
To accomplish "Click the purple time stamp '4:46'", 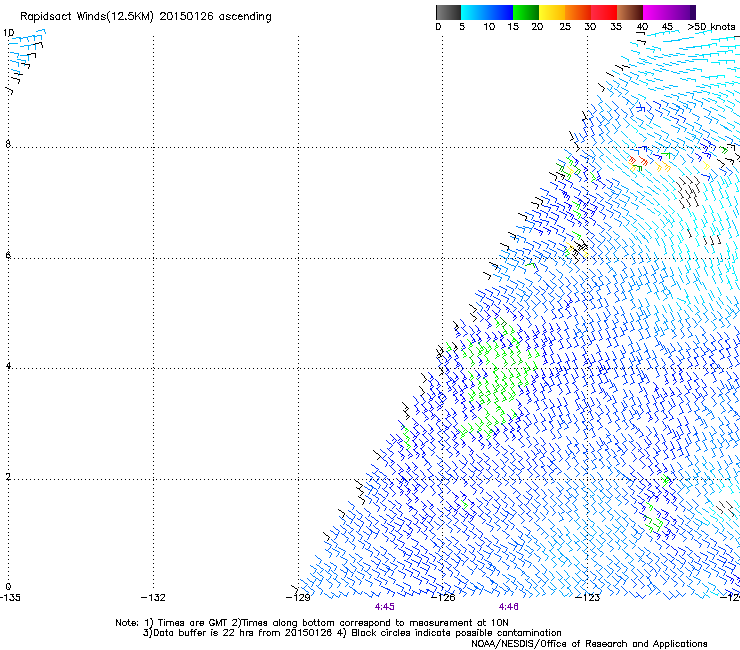I will click(509, 607).
